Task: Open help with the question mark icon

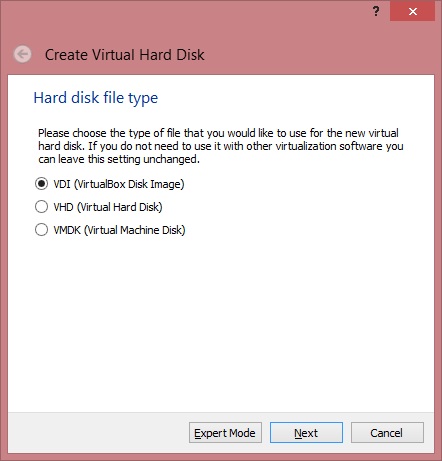Action: tap(376, 11)
